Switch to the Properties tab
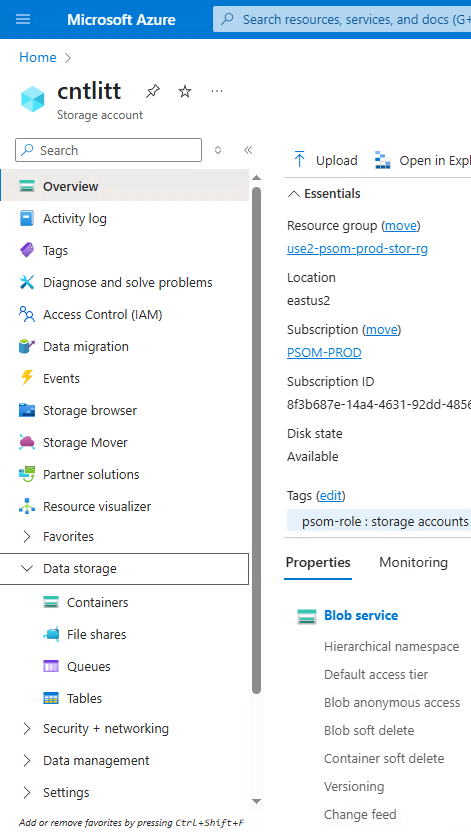This screenshot has height=832, width=471. click(318, 562)
